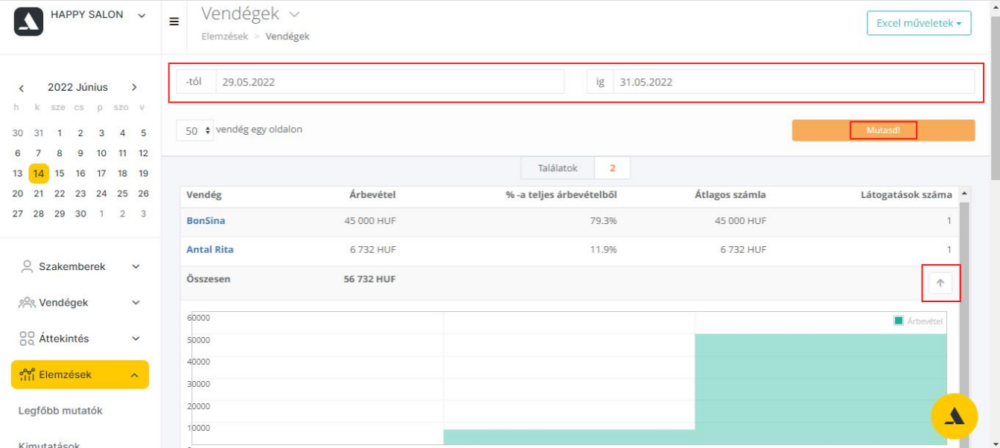The width and height of the screenshot is (1000, 448).
Task: Click the 79.3% share cell
Action: pyautogui.click(x=603, y=221)
